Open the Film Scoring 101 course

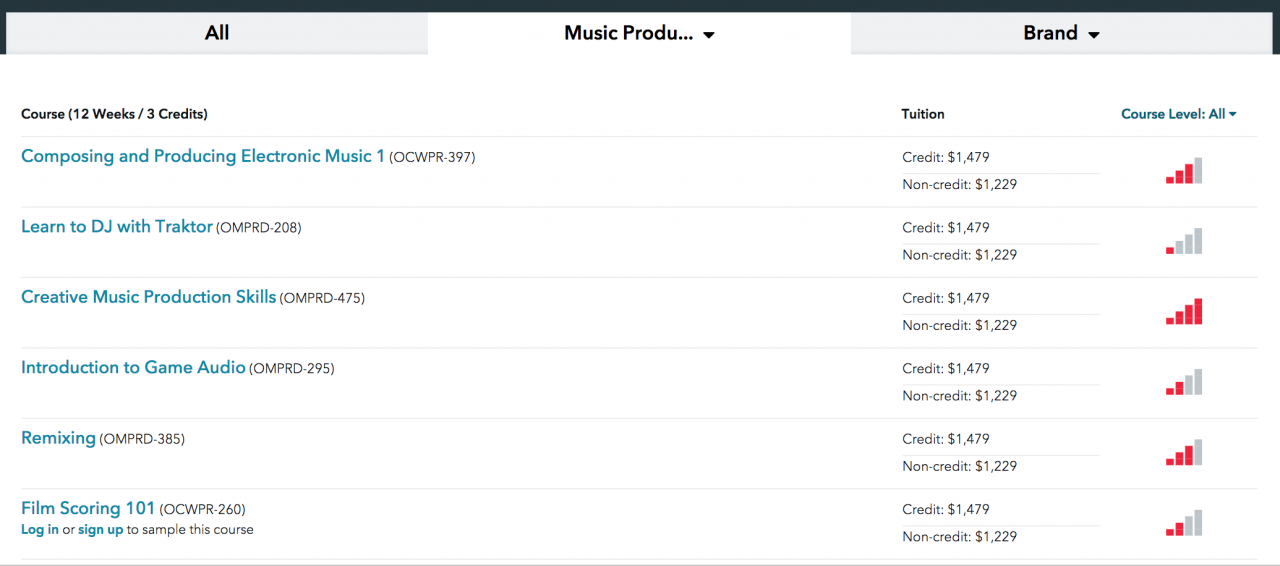88,509
